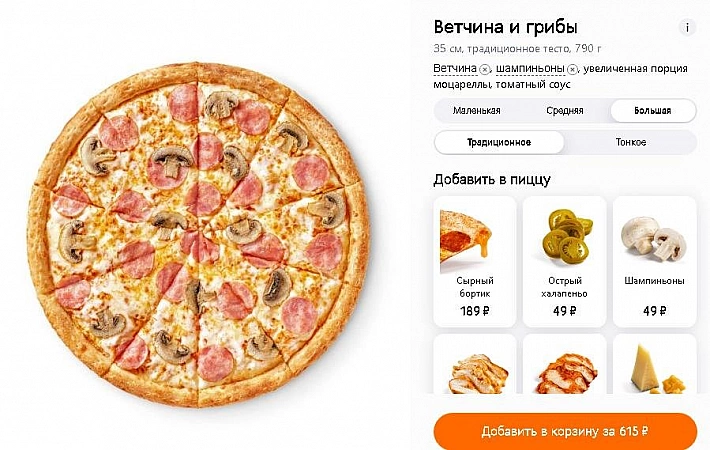
Task: Click the large pizza product image
Action: 199,233
